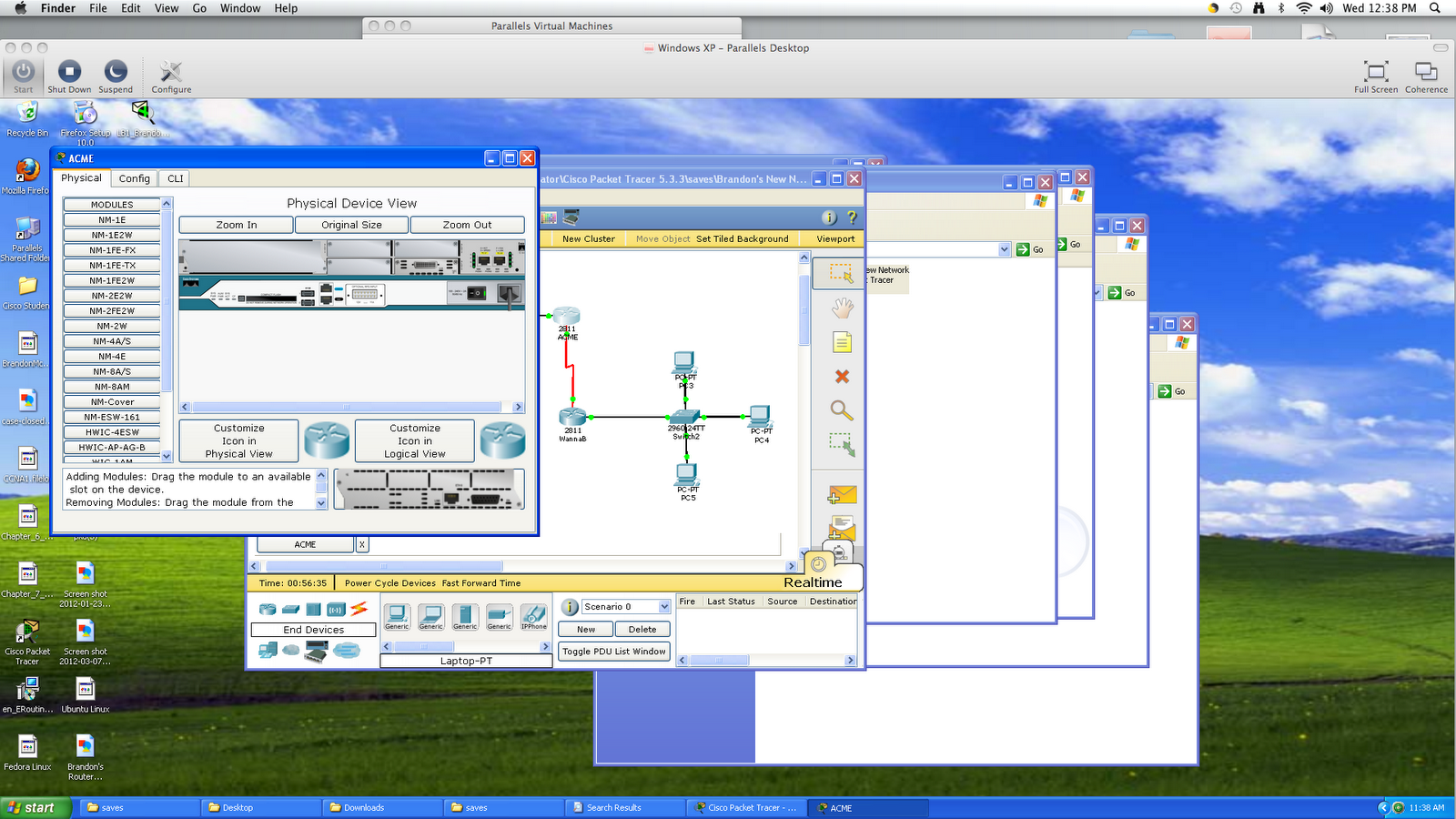Click the info icon beside Scenario 0
The width and height of the screenshot is (1456, 819).
click(x=570, y=607)
